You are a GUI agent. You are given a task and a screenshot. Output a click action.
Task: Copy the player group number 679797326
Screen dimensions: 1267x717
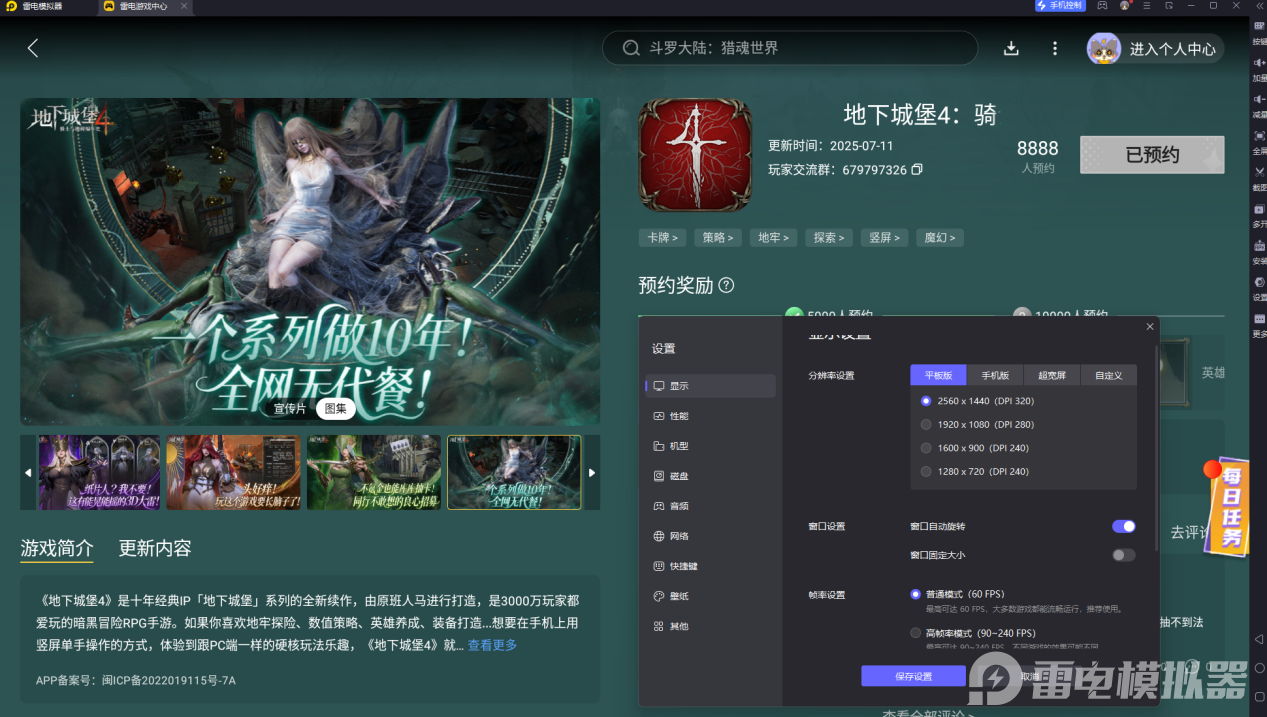[x=917, y=170]
